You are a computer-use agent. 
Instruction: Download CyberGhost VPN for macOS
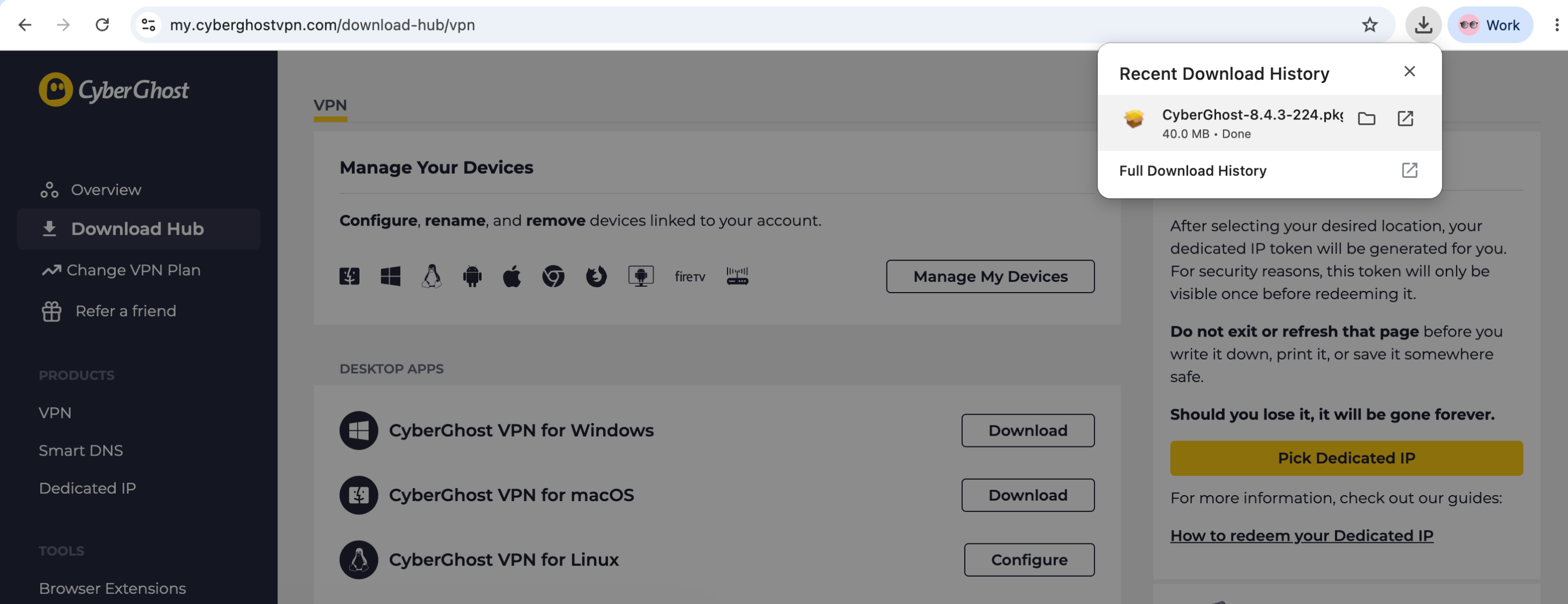tap(1028, 495)
